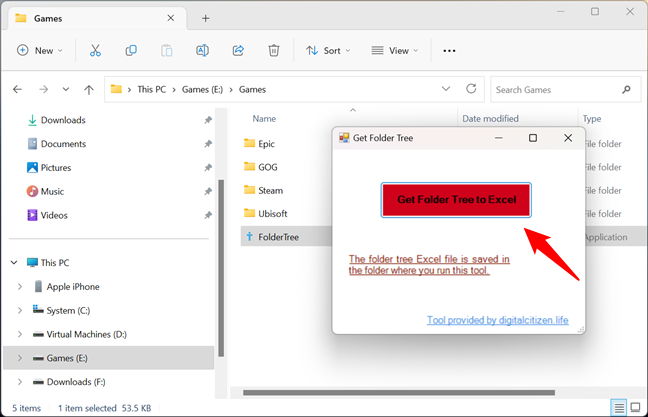Sort by Type column header
648x417 pixels.
click(592, 119)
